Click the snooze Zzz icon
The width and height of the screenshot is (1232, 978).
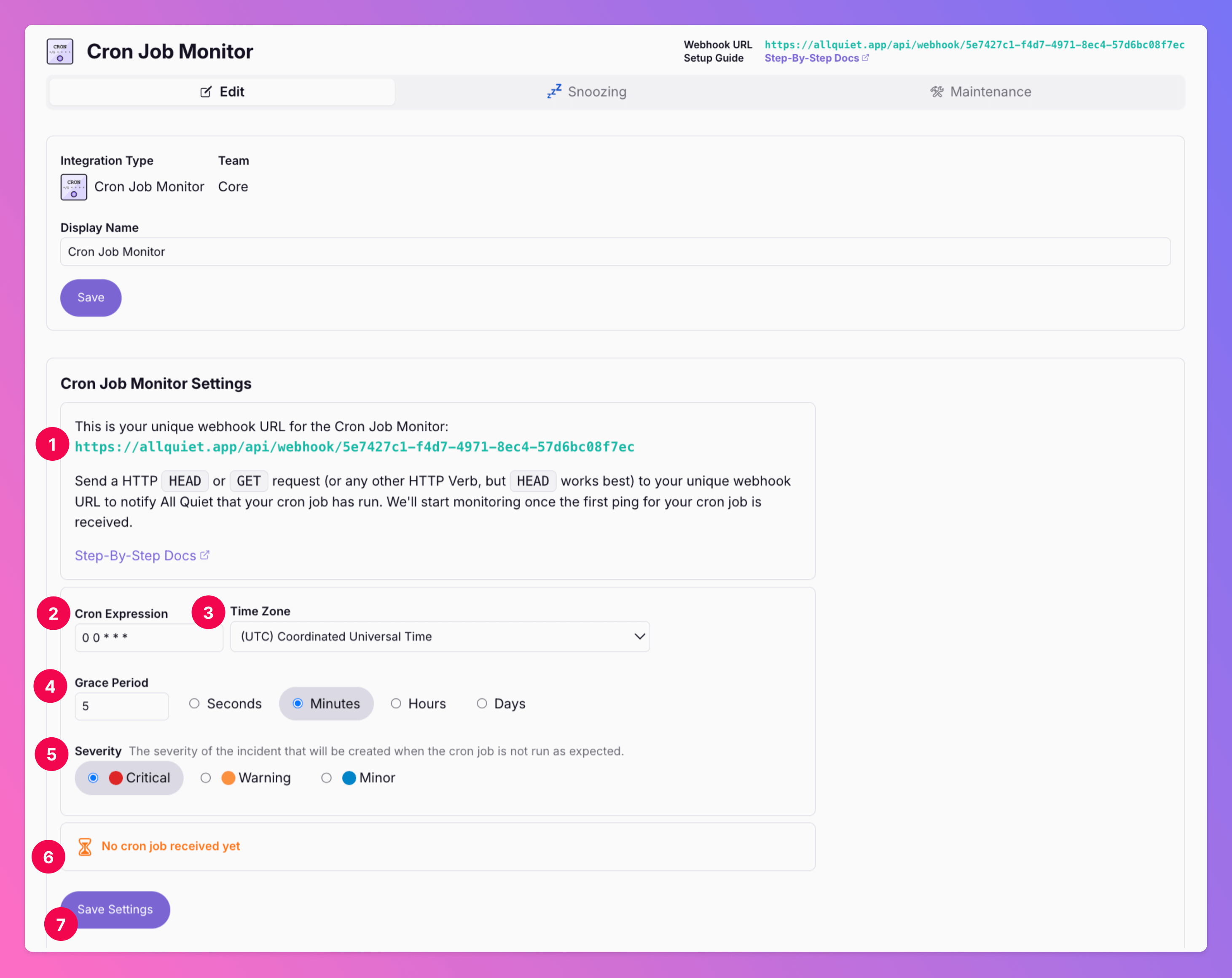(554, 91)
